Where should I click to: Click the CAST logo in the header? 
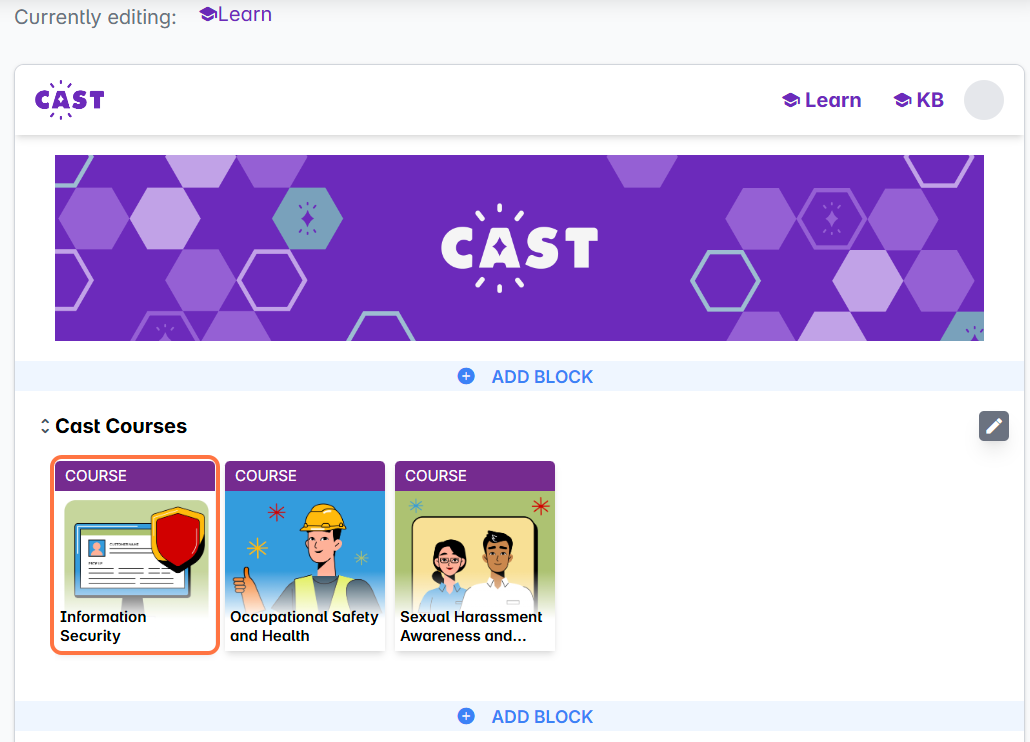click(x=69, y=100)
